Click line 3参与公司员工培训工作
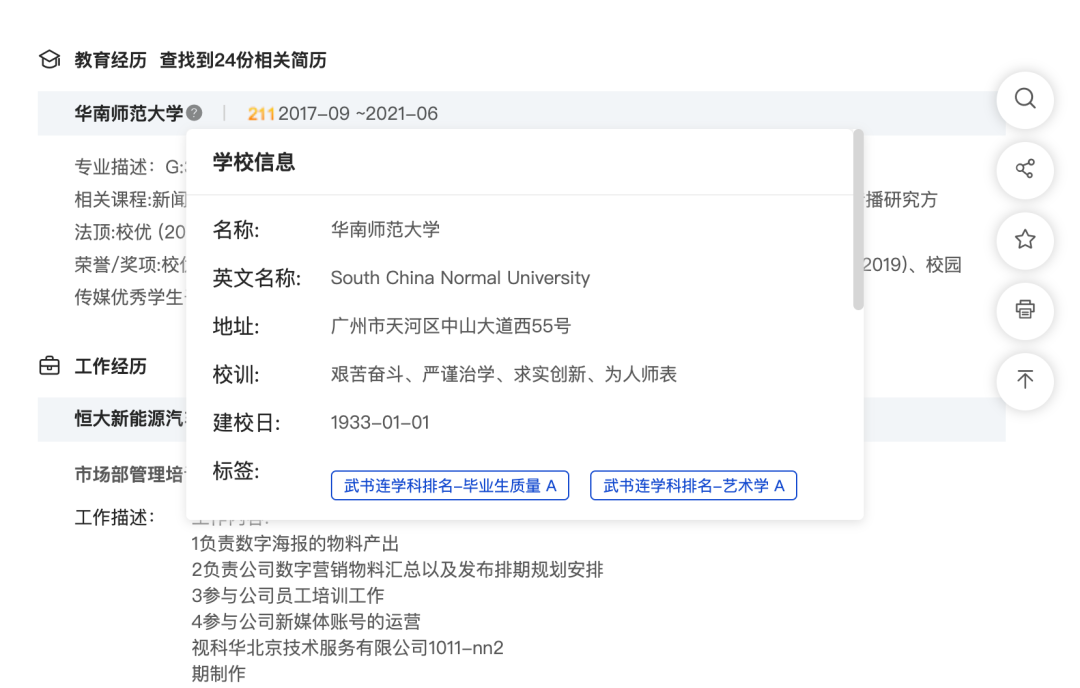 click(x=287, y=596)
